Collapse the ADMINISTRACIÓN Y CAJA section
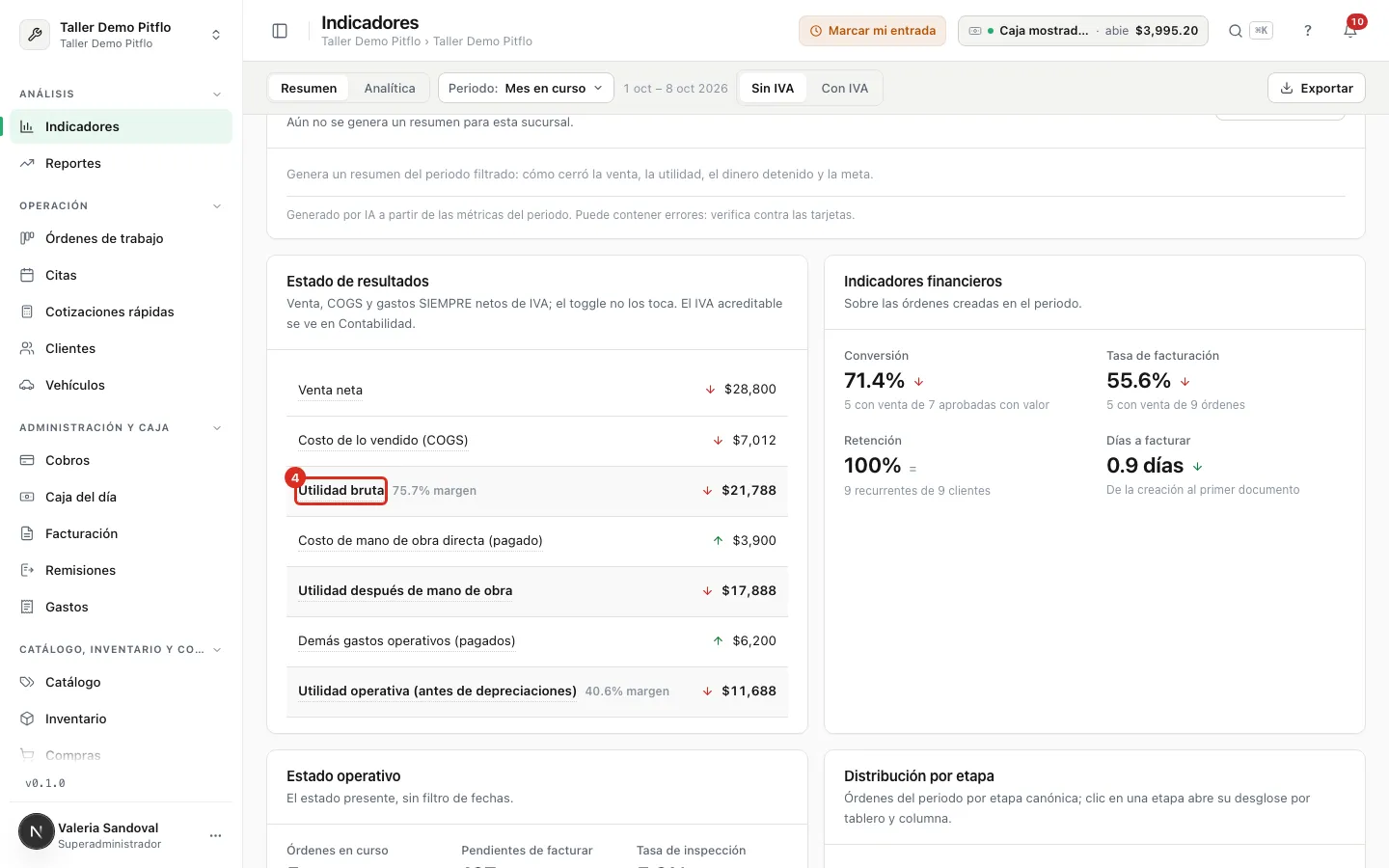 [x=217, y=428]
